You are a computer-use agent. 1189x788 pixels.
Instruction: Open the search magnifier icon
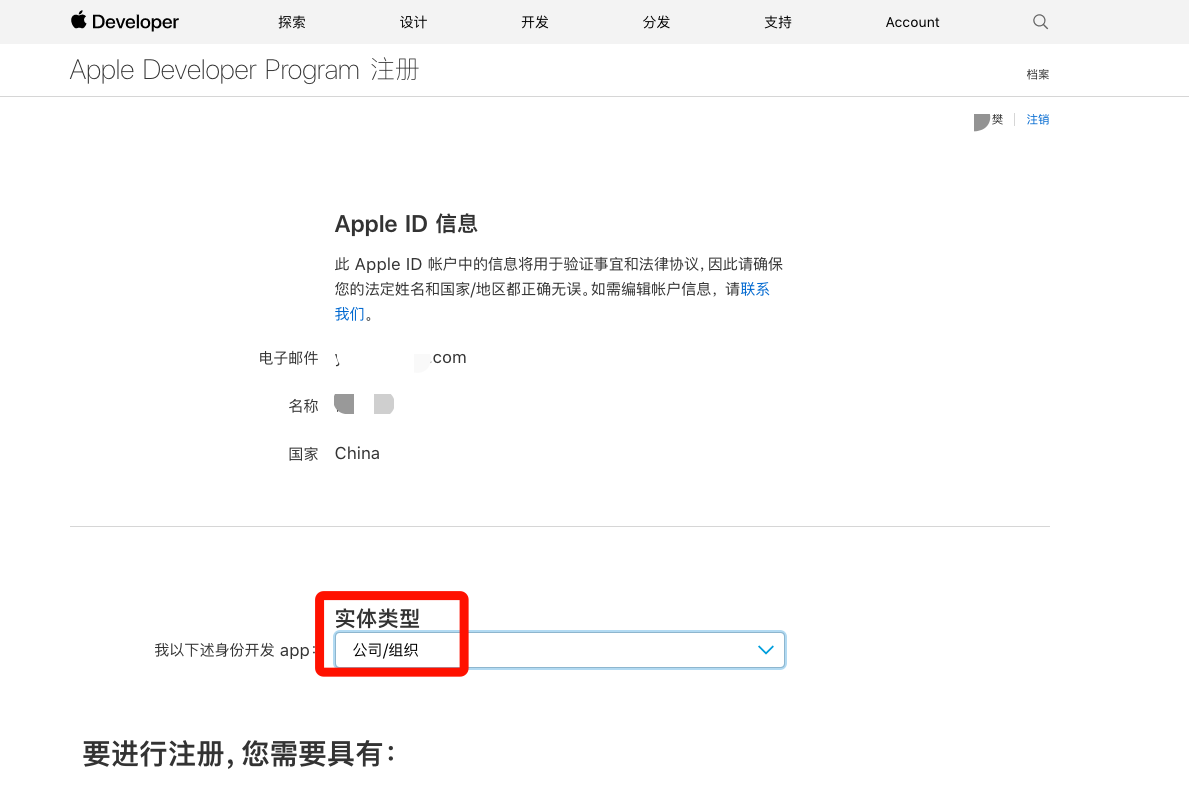pos(1040,22)
